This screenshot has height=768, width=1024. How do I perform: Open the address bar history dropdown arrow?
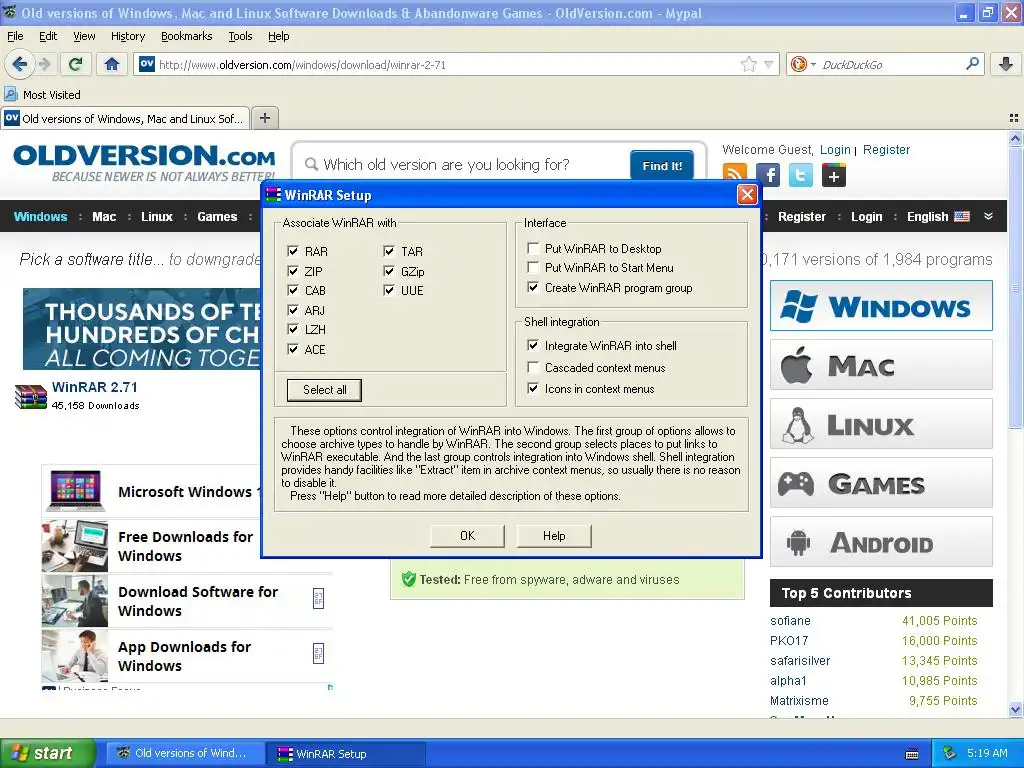[769, 64]
